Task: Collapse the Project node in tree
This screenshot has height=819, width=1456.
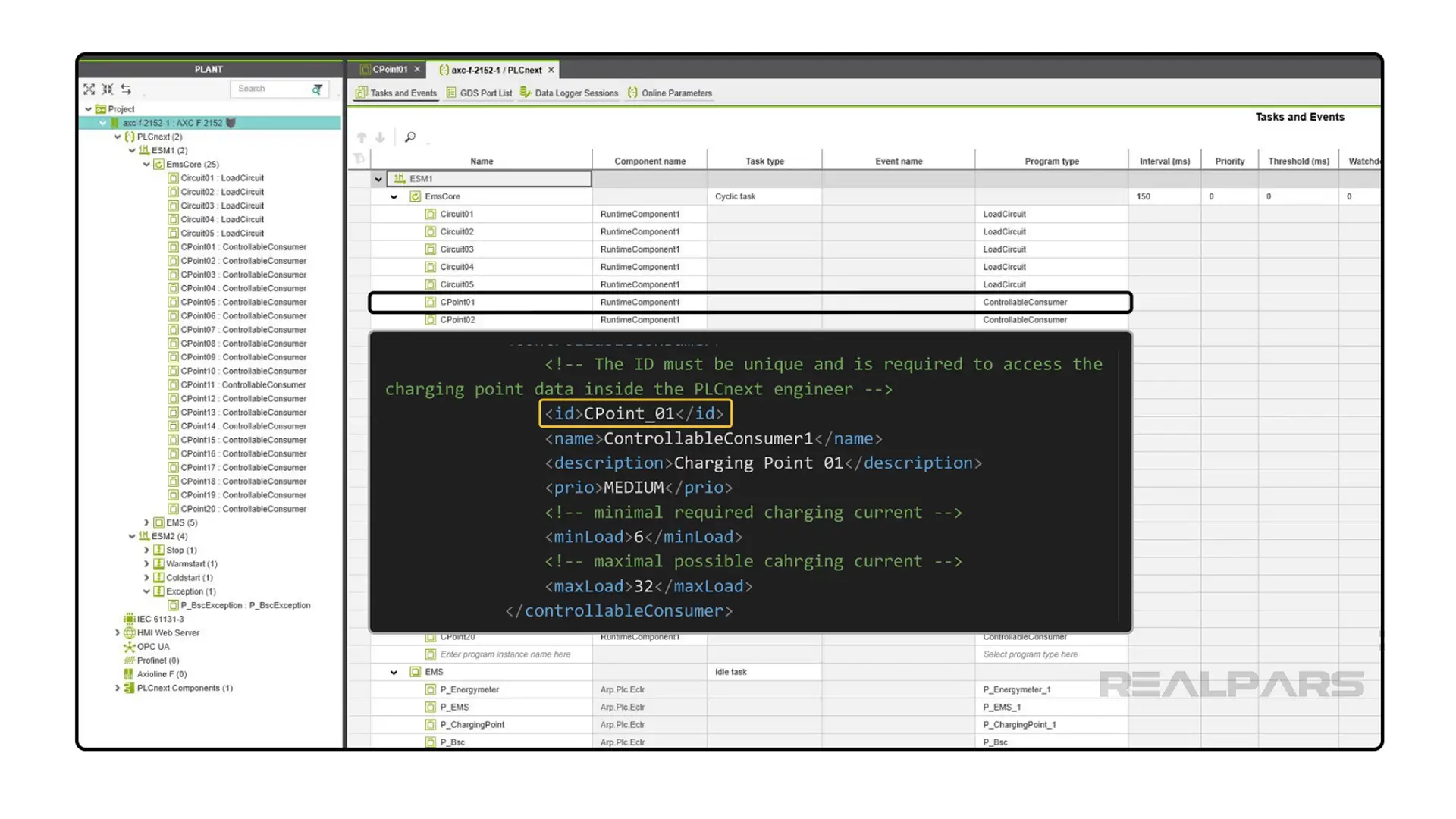Action: [89, 109]
